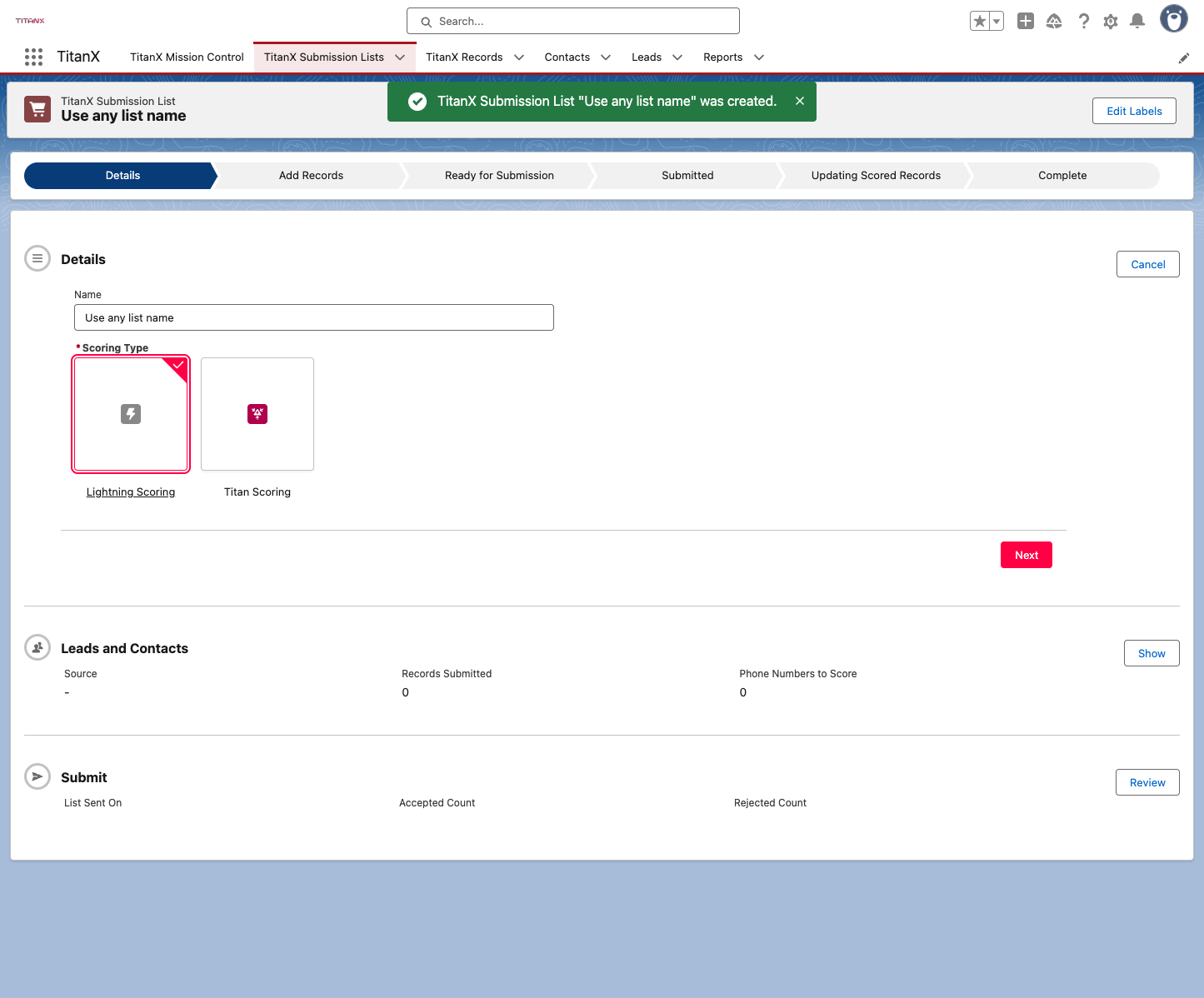Open the Trailhead guidance icon
Image resolution: width=1204 pixels, height=998 pixels.
click(1054, 21)
